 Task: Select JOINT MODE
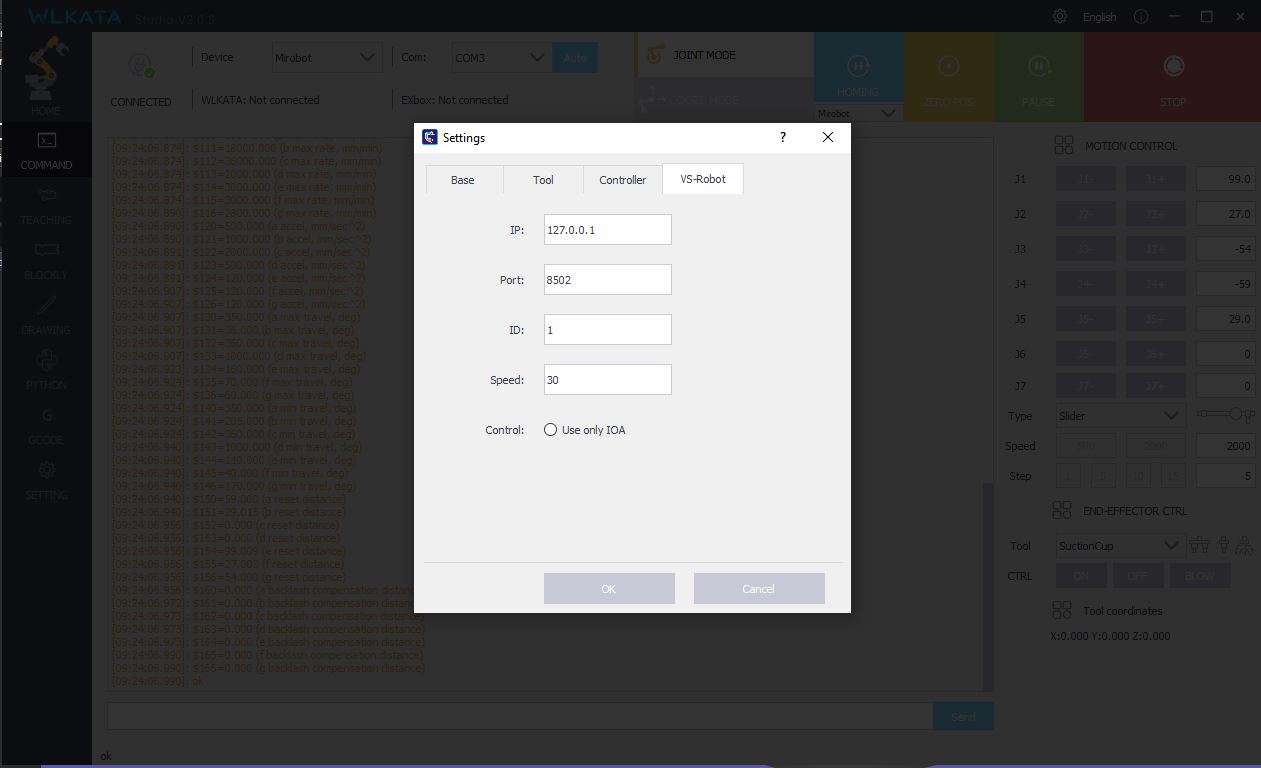(x=724, y=55)
